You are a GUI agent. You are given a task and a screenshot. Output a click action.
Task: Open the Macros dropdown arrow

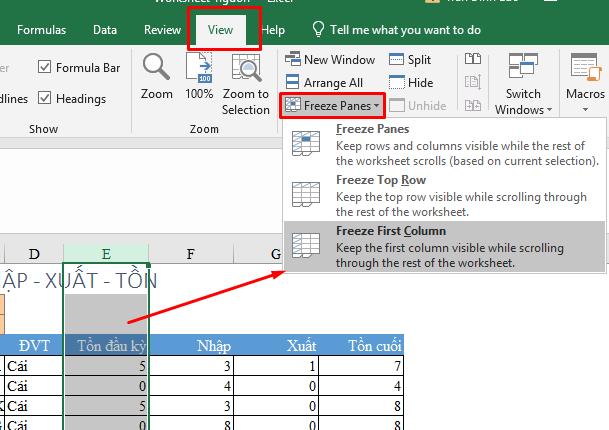pos(585,110)
